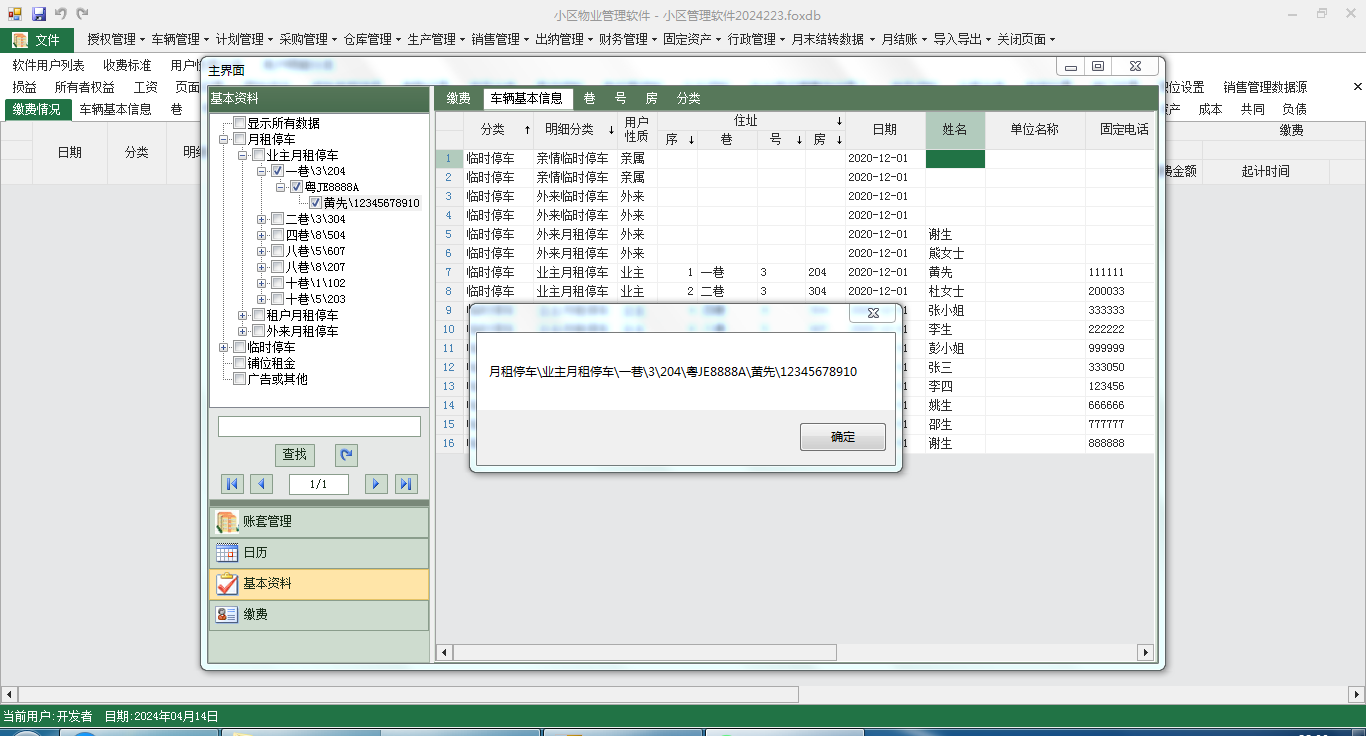Image resolution: width=1366 pixels, height=736 pixels.
Task: Expand the 外来月租停车 tree node
Action: point(242,331)
